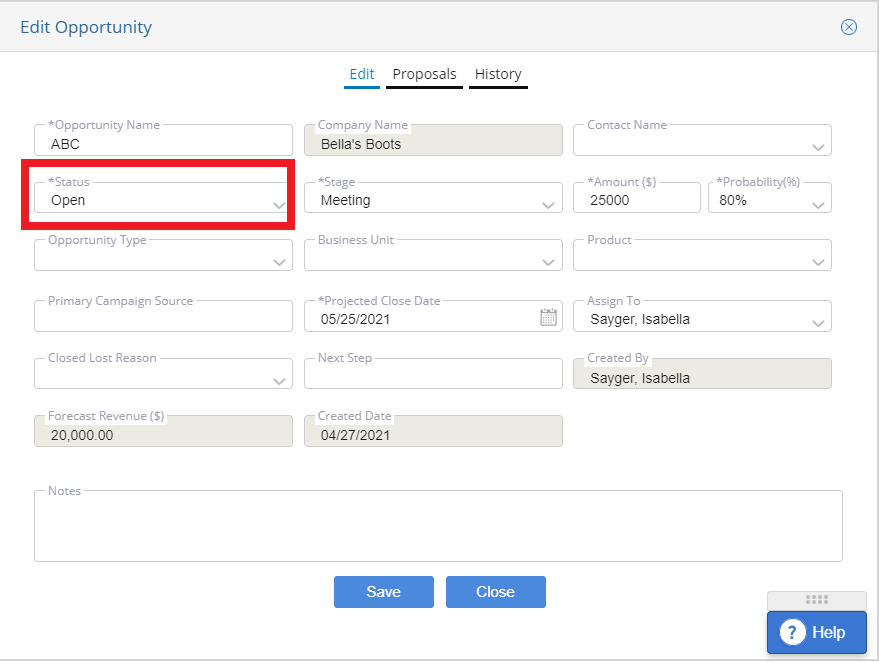Switch to the Proposals tab

click(424, 75)
